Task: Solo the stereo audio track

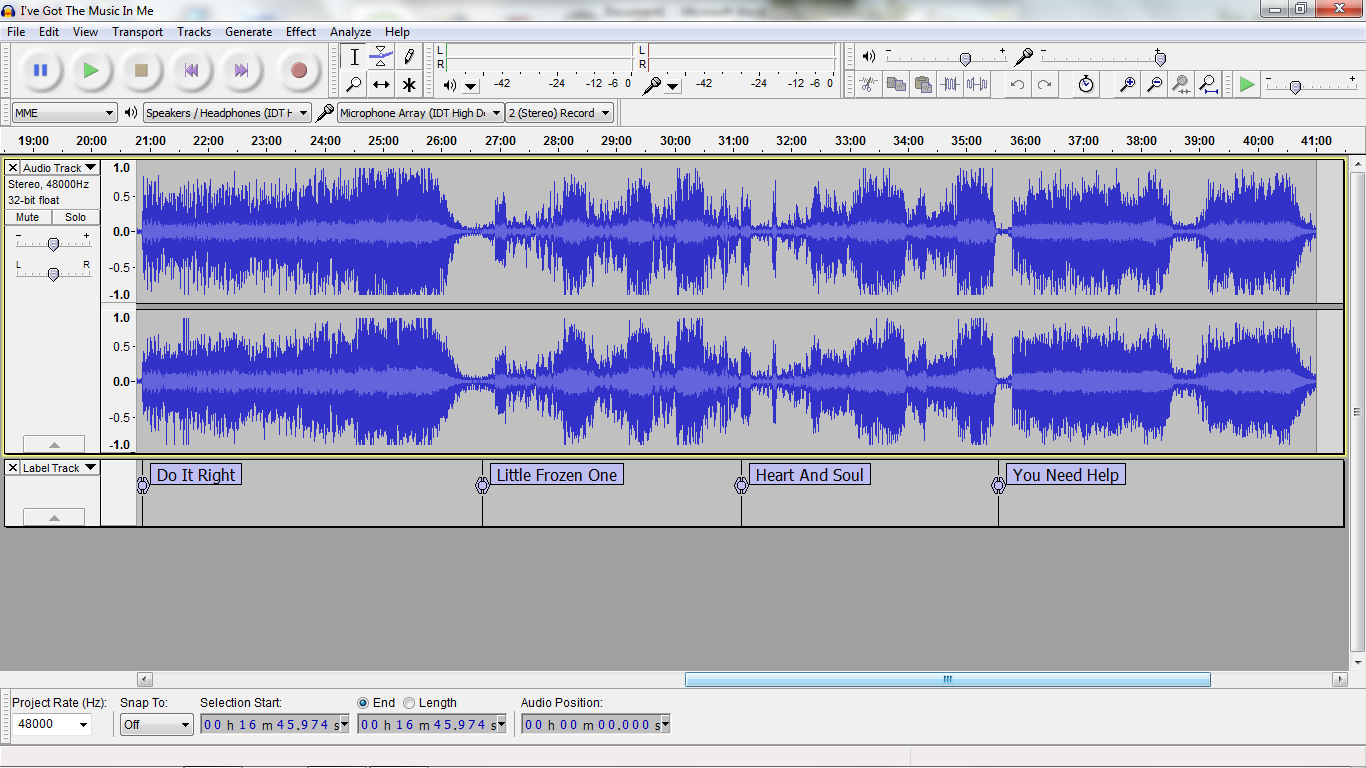Action: [x=75, y=217]
